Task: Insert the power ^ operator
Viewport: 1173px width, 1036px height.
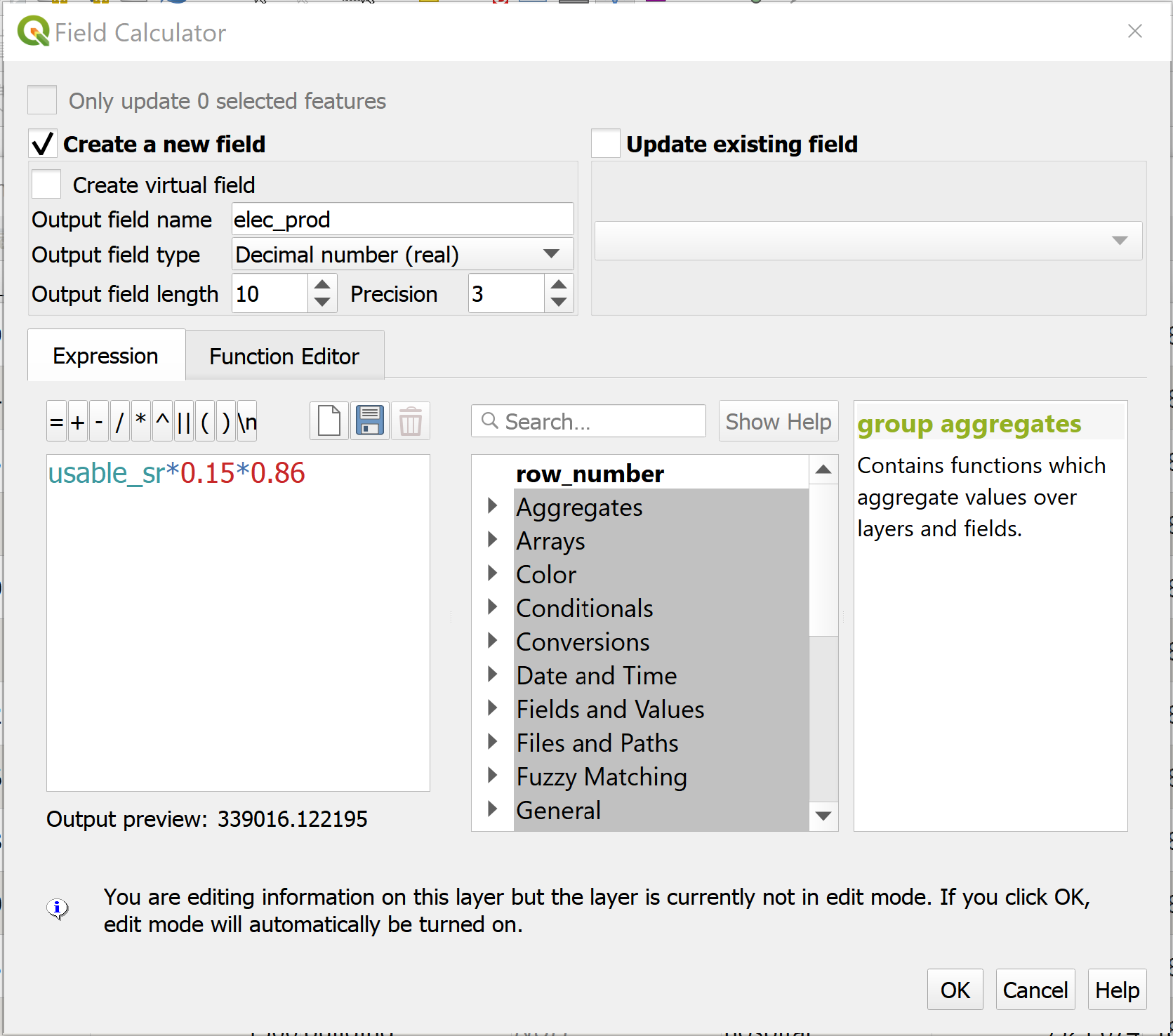Action: point(162,421)
